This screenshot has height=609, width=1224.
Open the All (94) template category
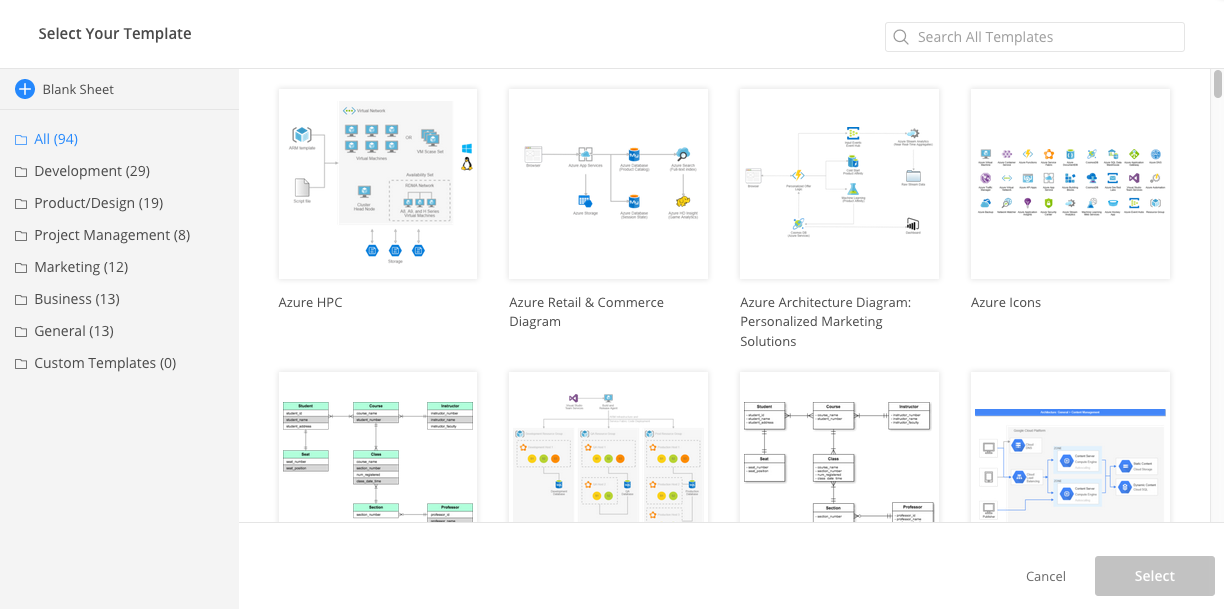pos(54,138)
